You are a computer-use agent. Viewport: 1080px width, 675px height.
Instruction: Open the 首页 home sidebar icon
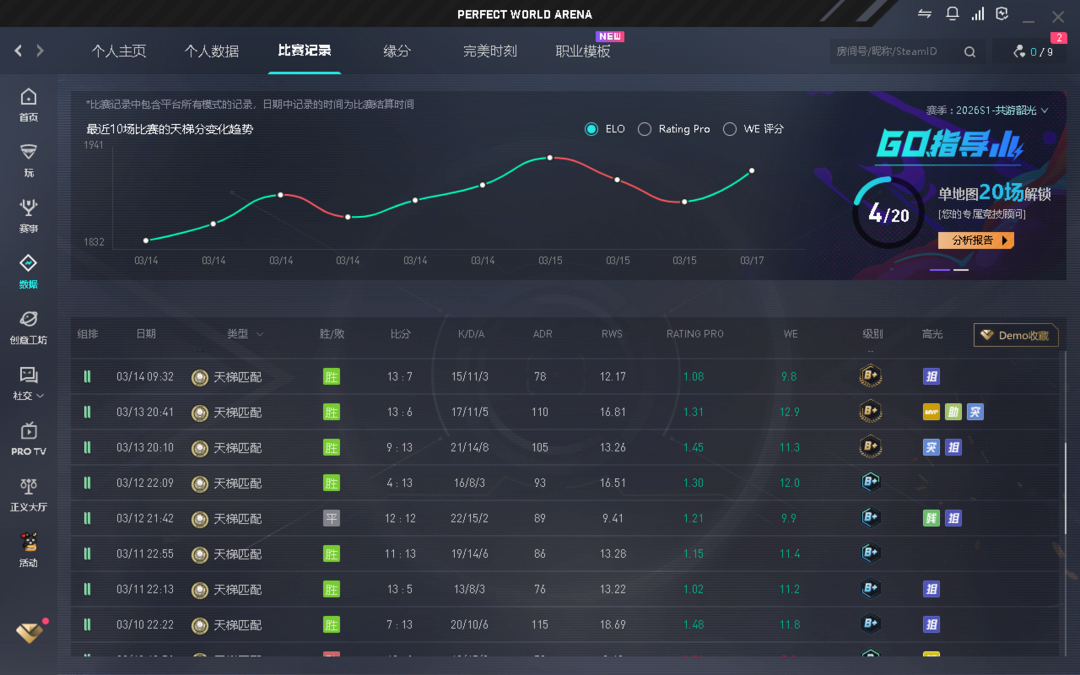[x=28, y=103]
